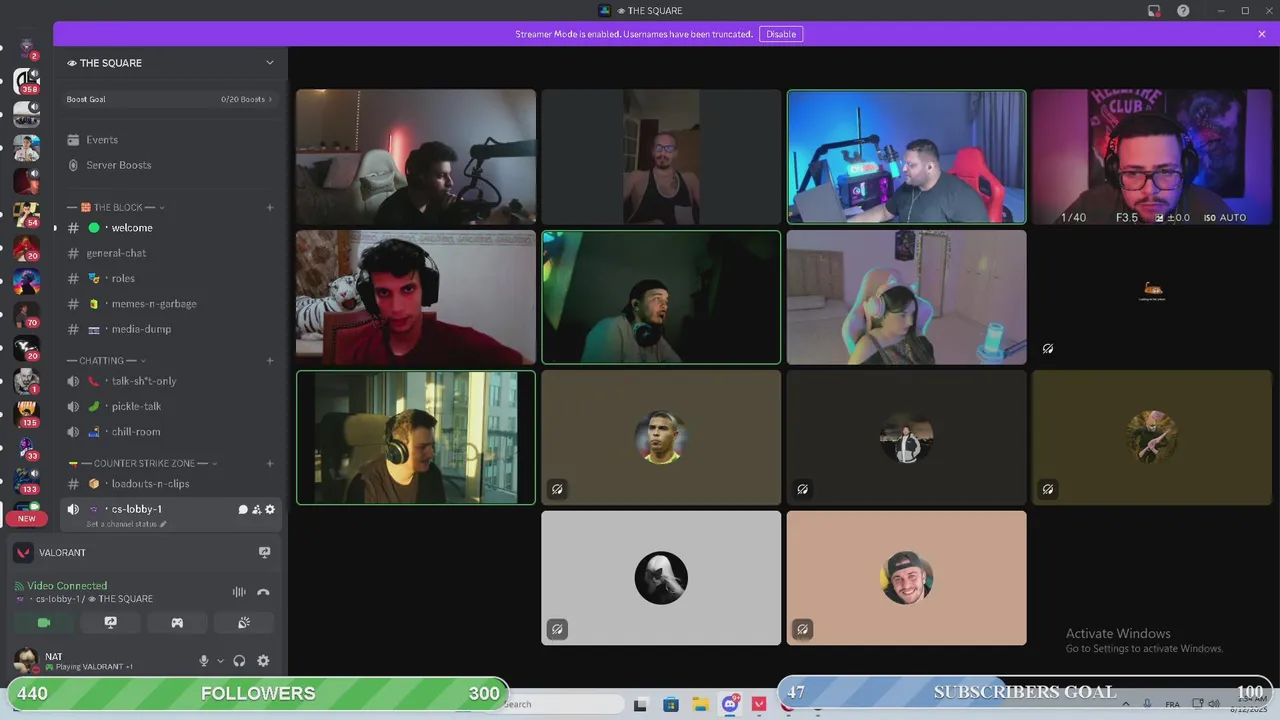Focus video tile with blue-lit desk setup
The height and width of the screenshot is (720, 1280).
[x=906, y=157]
